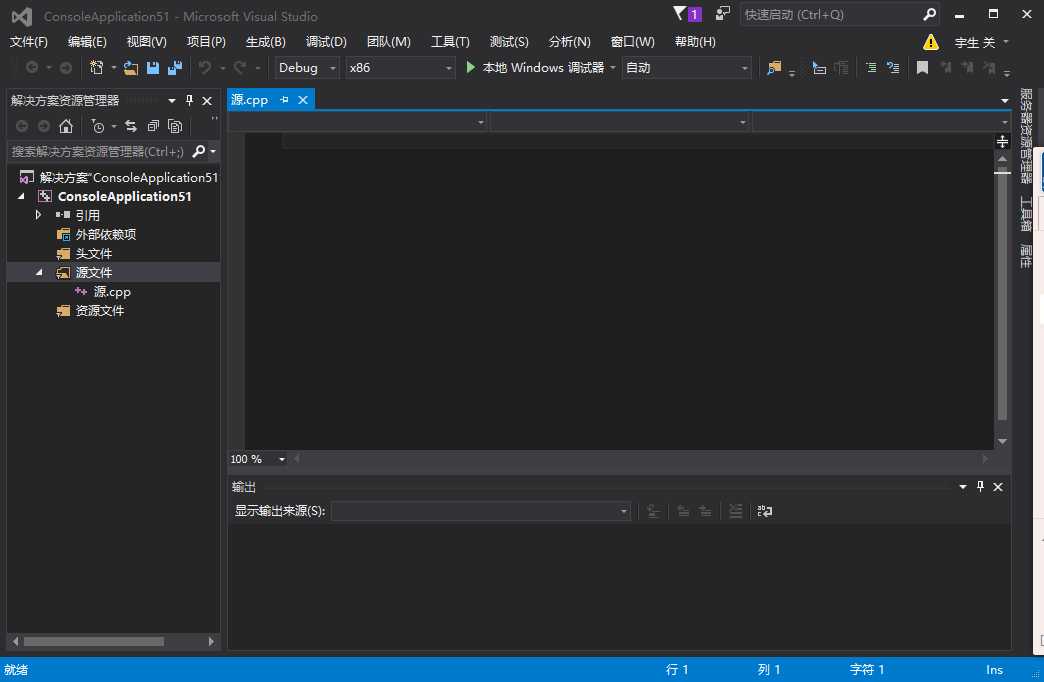Open the 服务器资源管理器 side tab
The height and width of the screenshot is (682, 1044).
point(1026,136)
